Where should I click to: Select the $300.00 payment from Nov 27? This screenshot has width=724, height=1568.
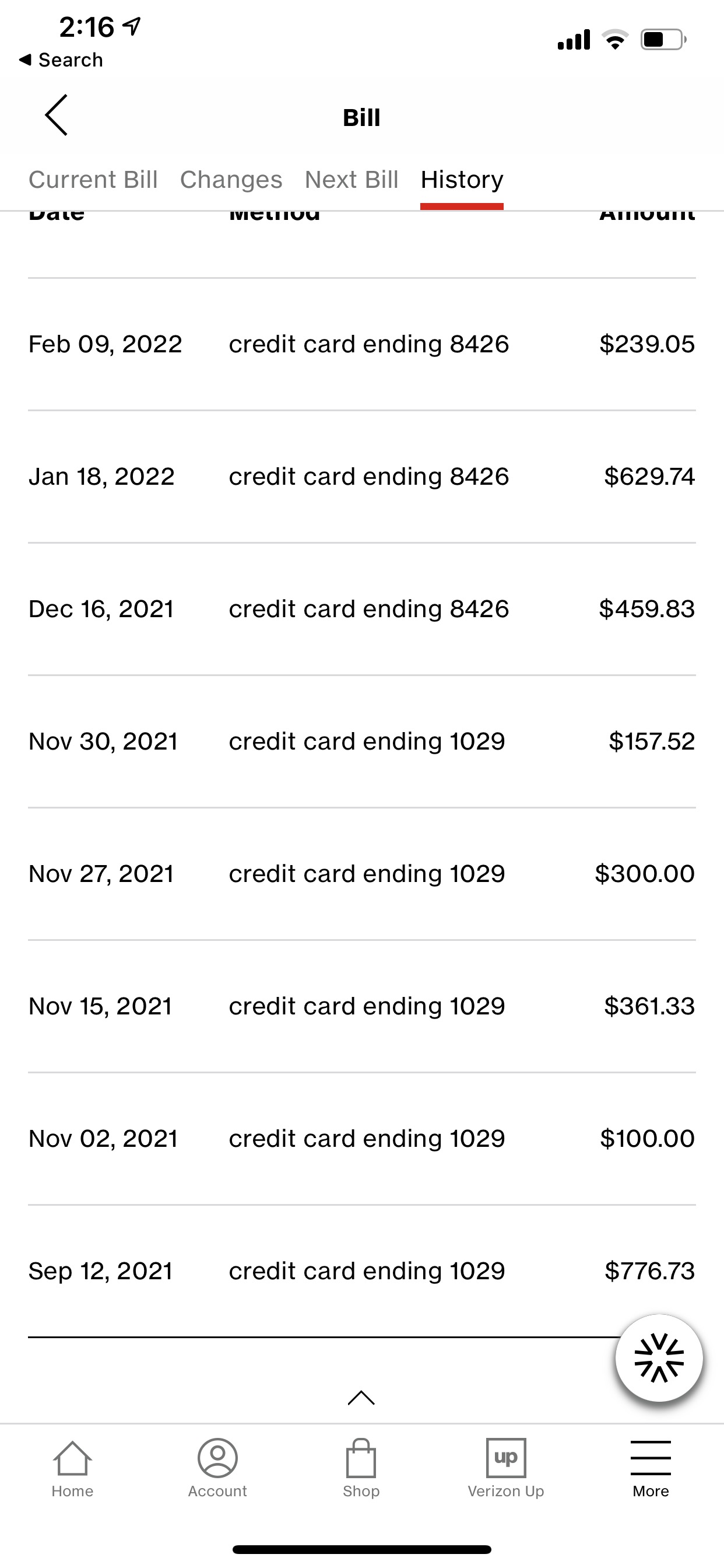(361, 874)
